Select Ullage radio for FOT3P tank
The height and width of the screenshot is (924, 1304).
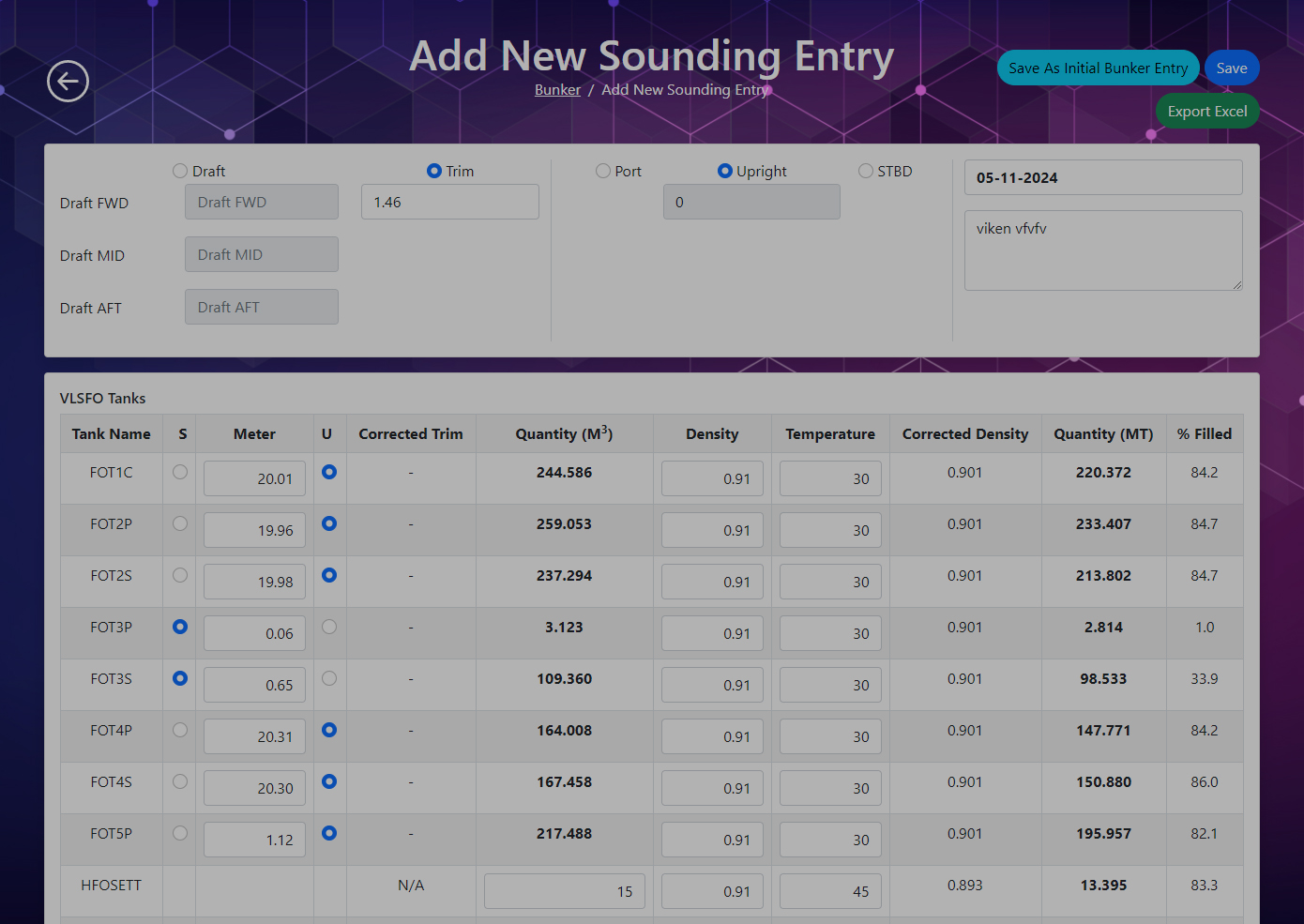(x=329, y=627)
